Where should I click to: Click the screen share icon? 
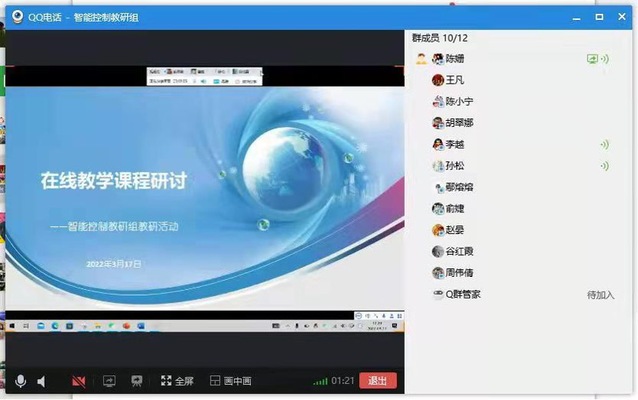(x=109, y=381)
